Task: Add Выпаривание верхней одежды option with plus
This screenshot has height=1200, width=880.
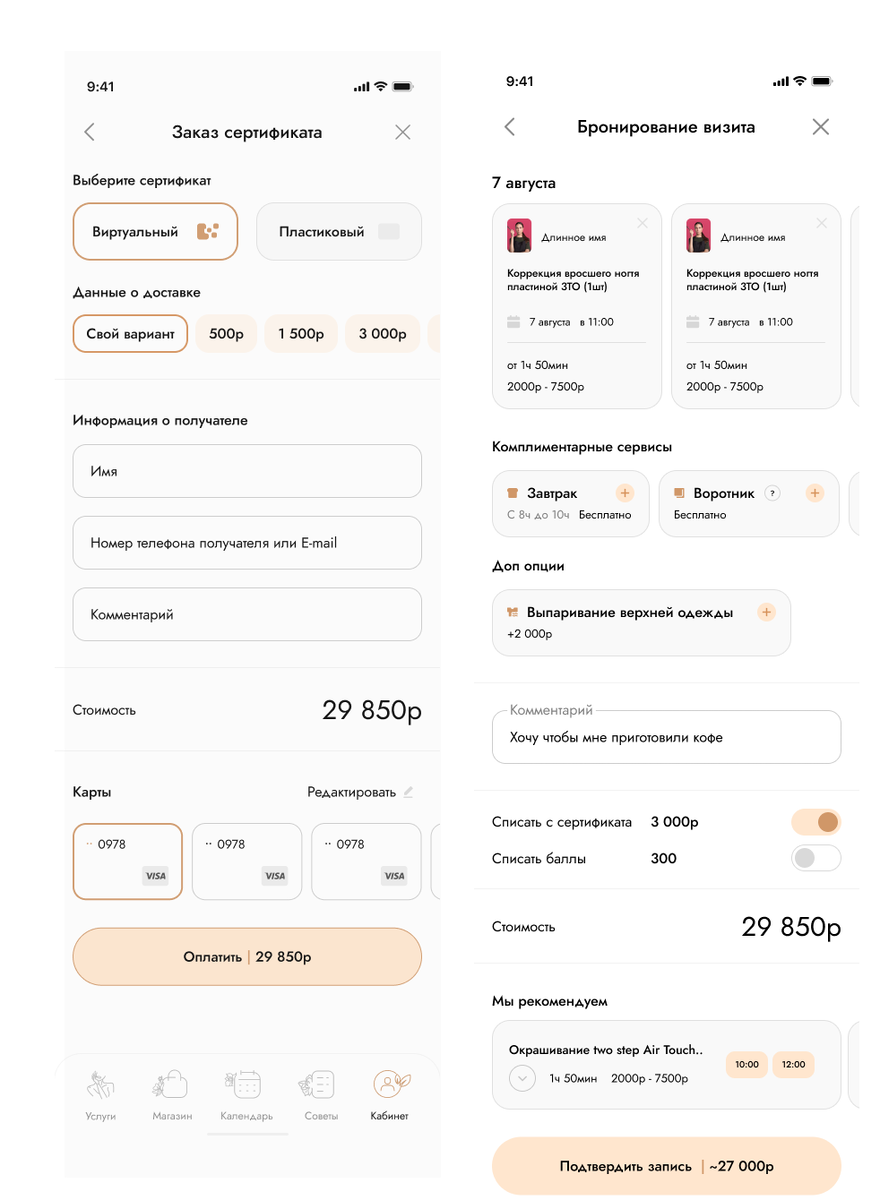Action: point(766,612)
